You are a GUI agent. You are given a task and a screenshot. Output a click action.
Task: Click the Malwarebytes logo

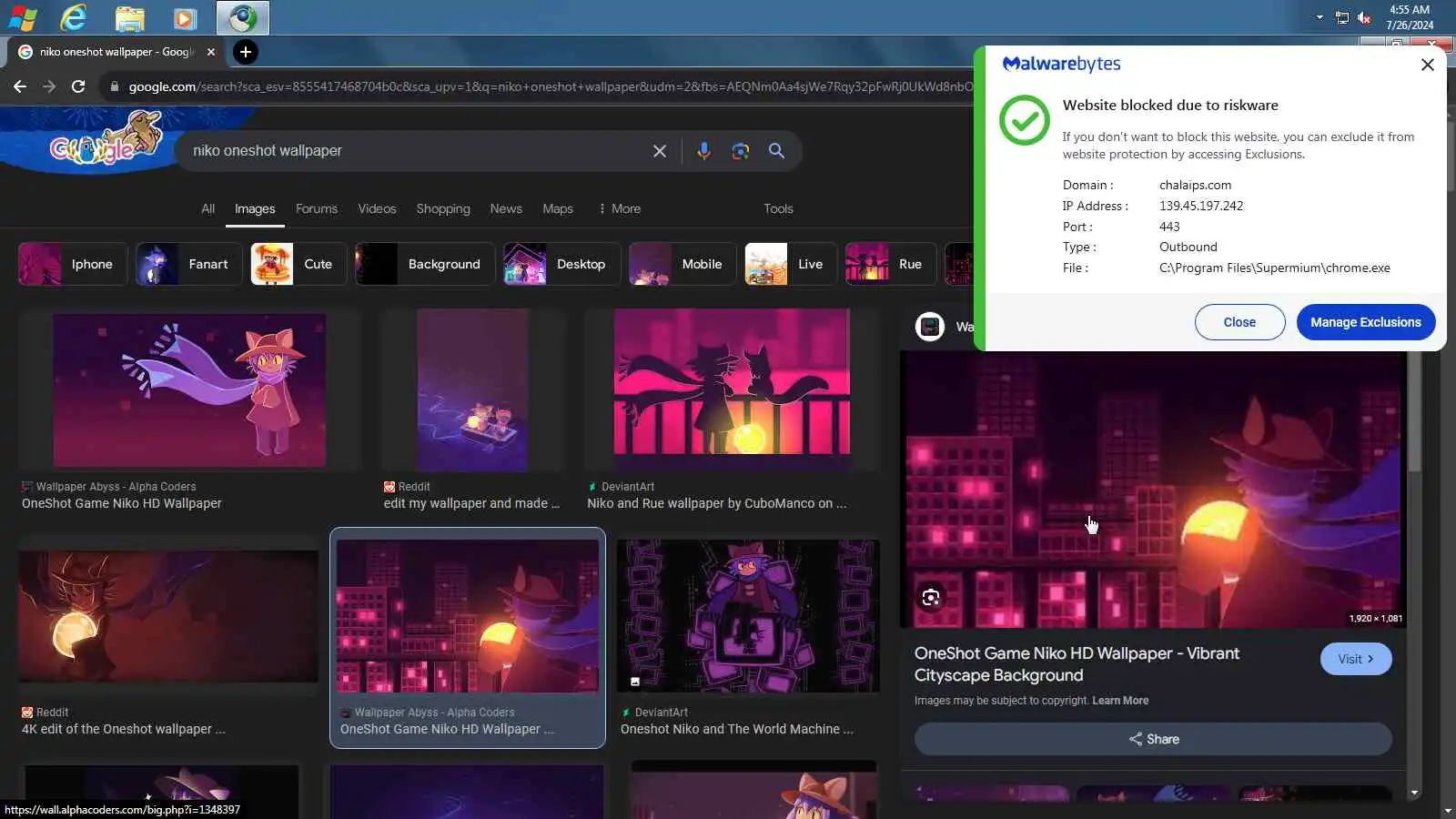click(x=1061, y=64)
